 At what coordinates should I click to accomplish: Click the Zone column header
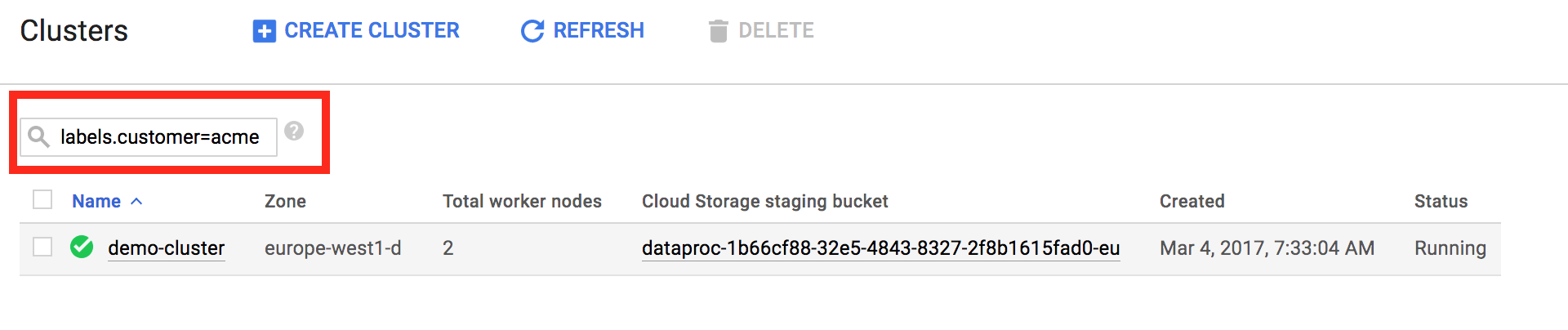285,201
